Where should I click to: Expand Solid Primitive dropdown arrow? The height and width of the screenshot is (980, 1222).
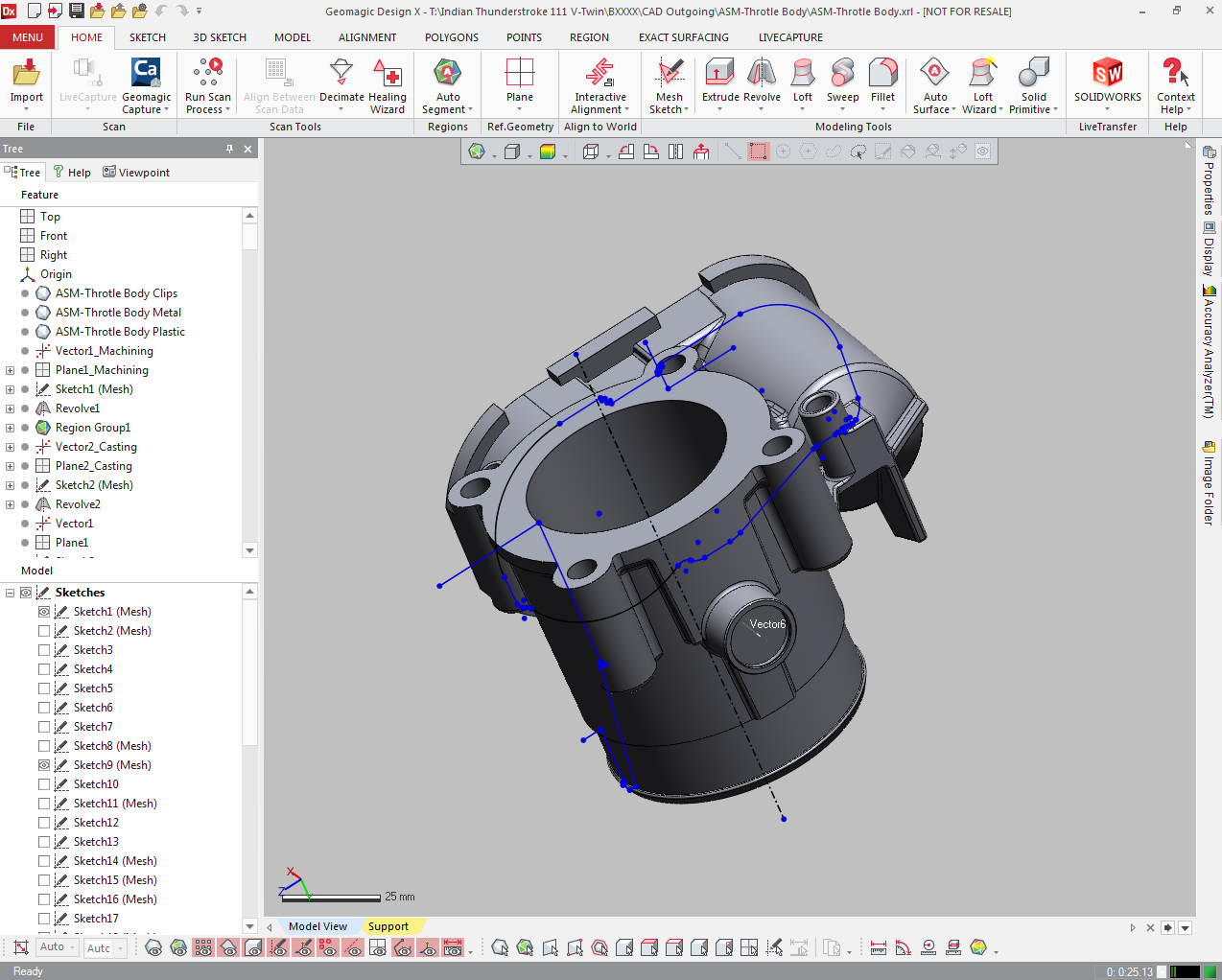point(1055,110)
